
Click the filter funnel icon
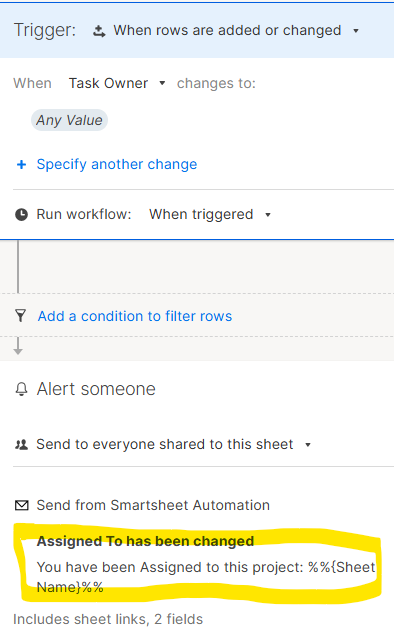(20, 316)
